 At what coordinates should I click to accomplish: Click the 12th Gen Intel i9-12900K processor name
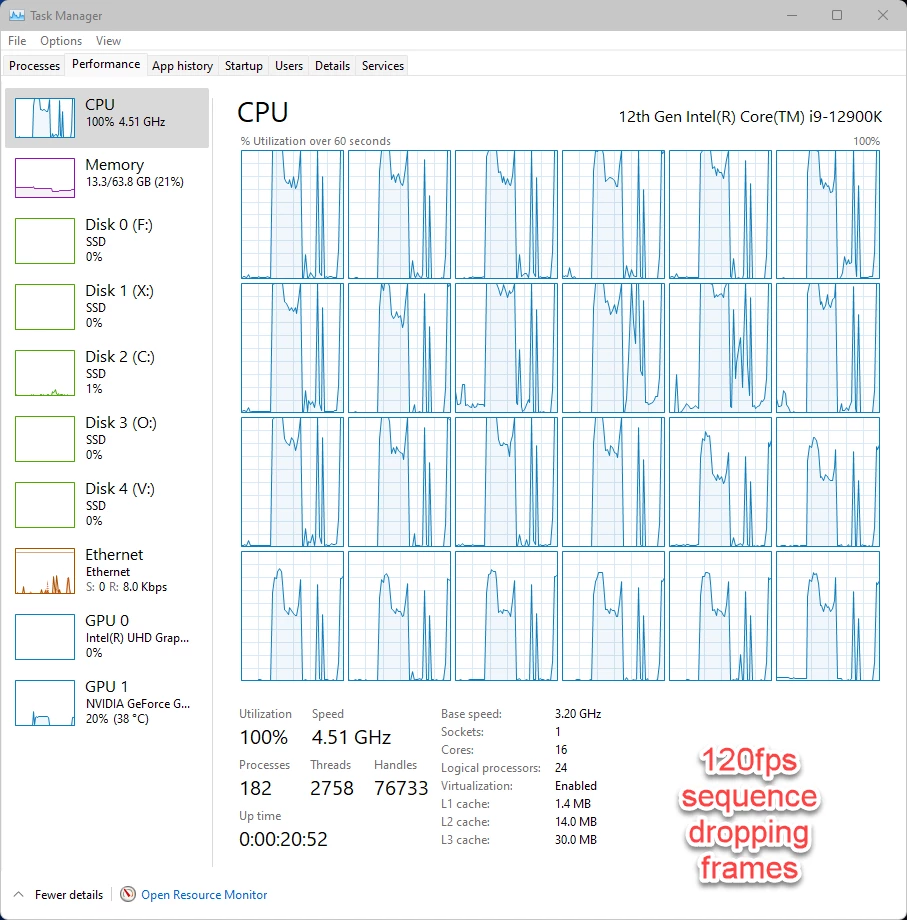[750, 117]
